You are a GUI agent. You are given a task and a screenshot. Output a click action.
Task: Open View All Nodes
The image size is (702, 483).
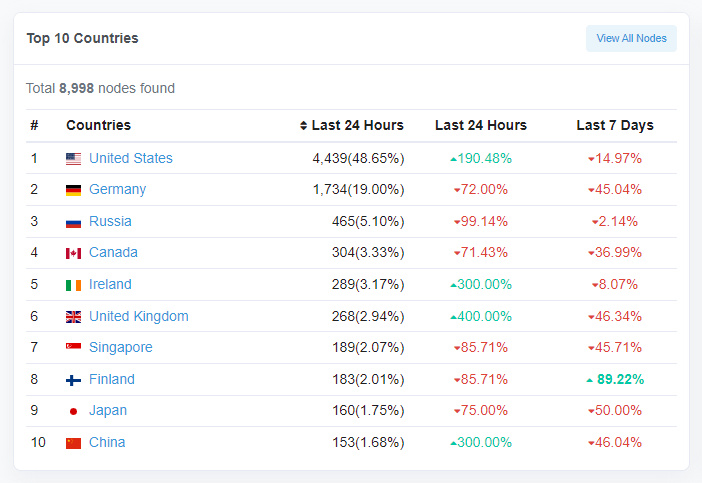631,38
